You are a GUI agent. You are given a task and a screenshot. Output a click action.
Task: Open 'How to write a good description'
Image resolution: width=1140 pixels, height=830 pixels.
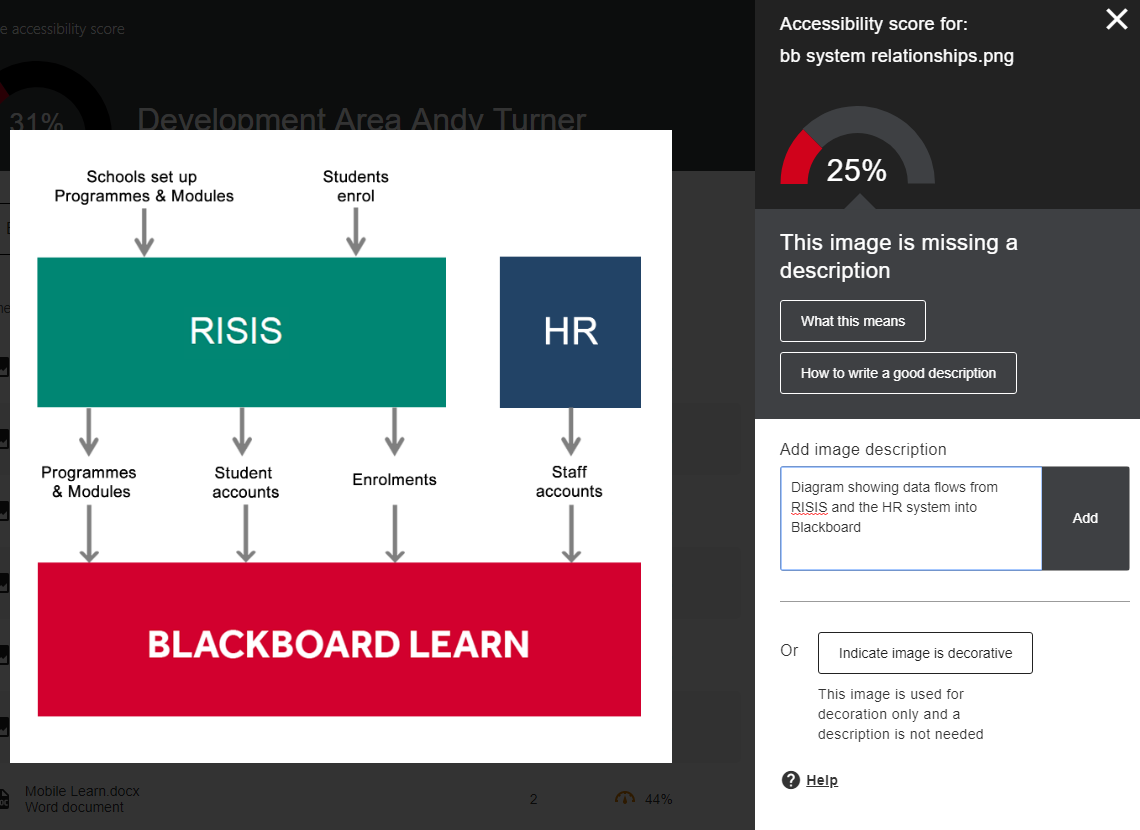pos(898,373)
